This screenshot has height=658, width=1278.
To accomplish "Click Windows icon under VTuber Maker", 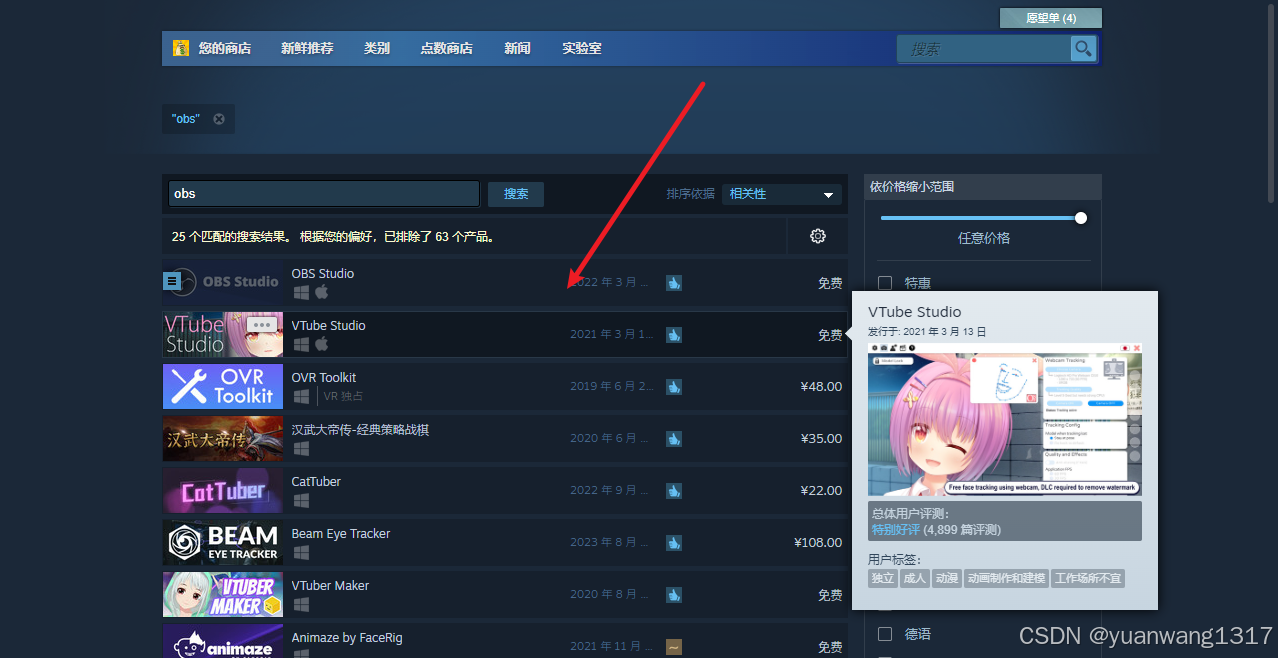I will (301, 604).
